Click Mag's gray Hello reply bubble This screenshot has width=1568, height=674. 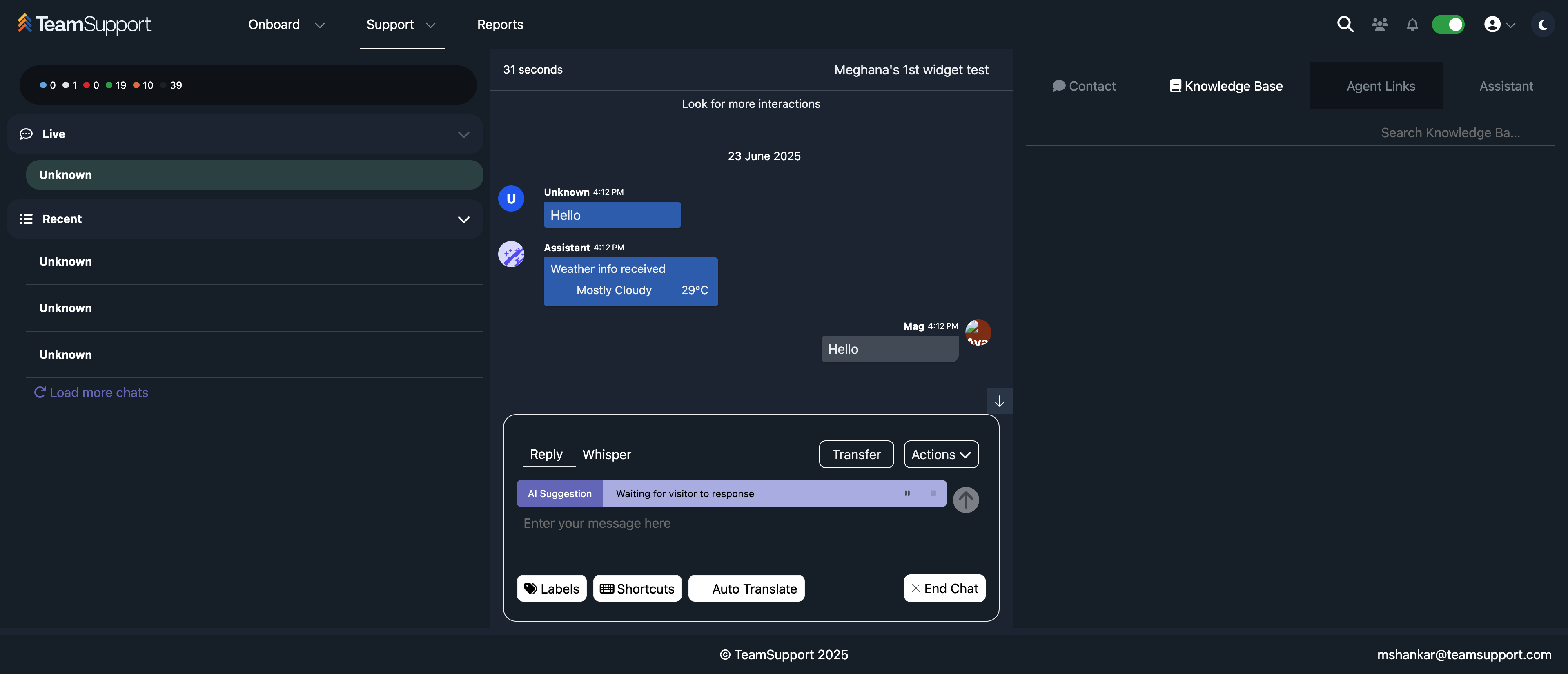tap(889, 349)
